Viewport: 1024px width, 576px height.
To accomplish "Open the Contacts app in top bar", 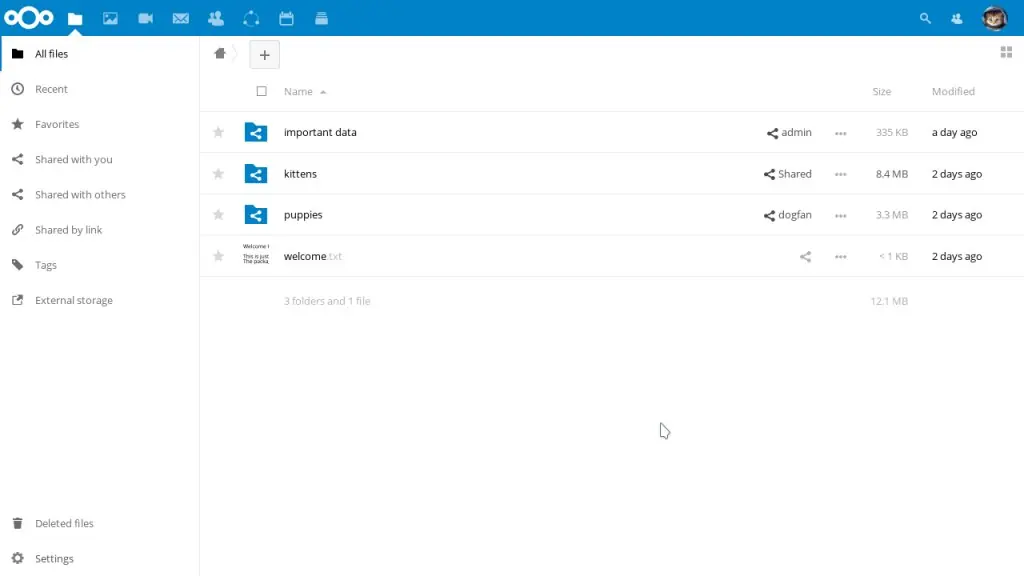I will click(x=216, y=18).
